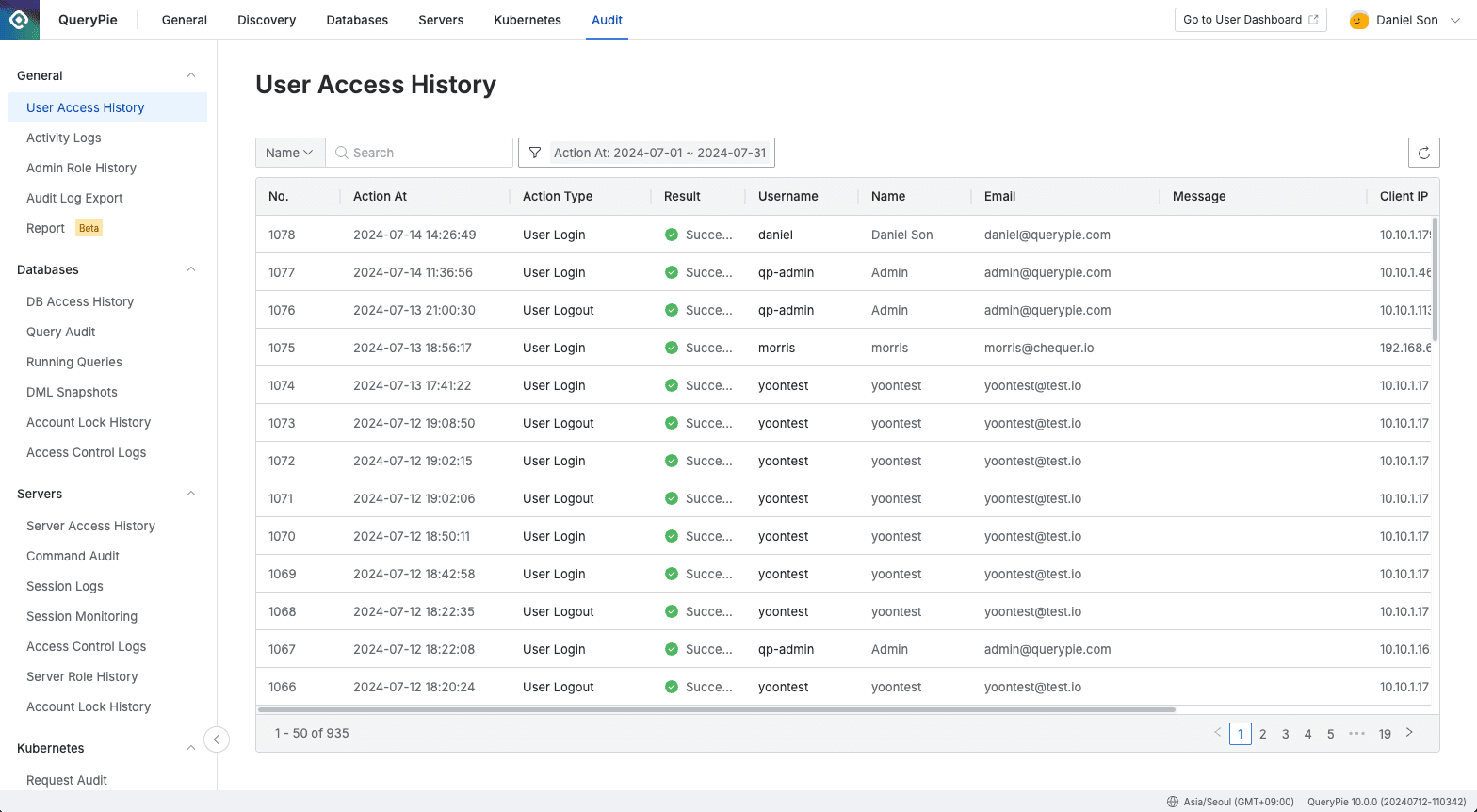This screenshot has height=812, width=1477.
Task: Open the General top tab
Action: 185,20
